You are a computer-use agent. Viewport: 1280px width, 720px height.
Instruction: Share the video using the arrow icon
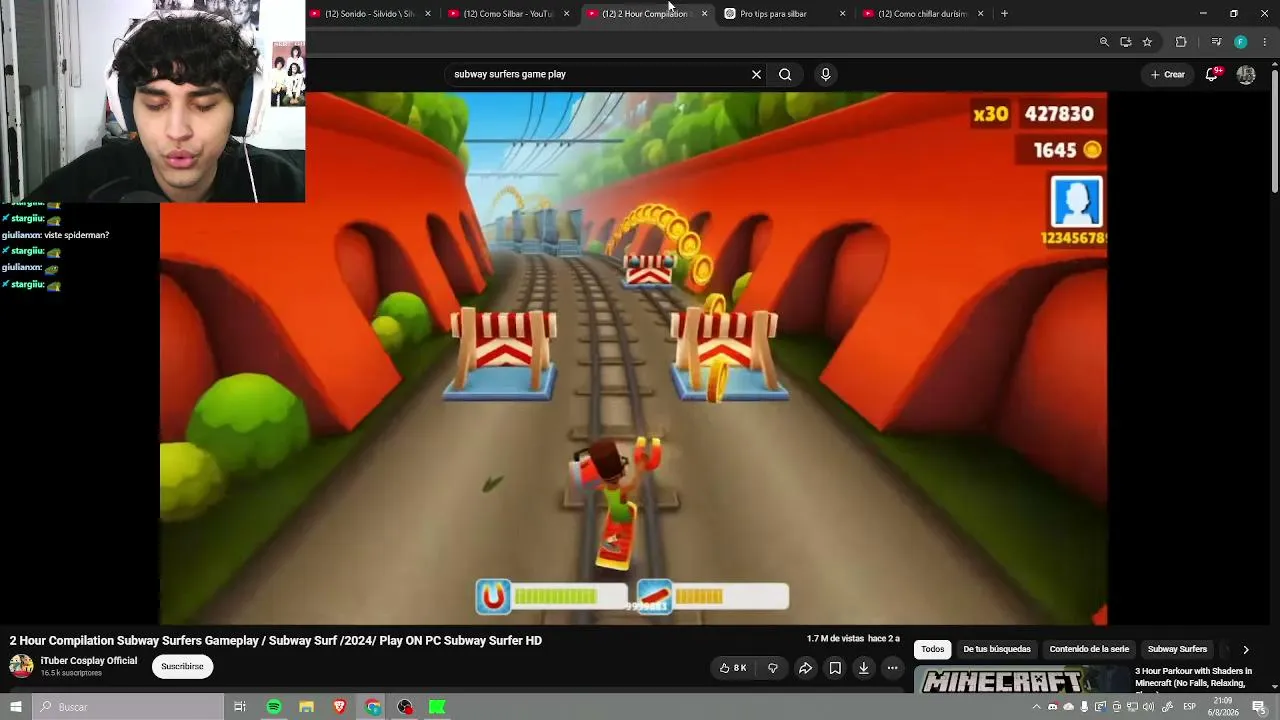tap(805, 668)
